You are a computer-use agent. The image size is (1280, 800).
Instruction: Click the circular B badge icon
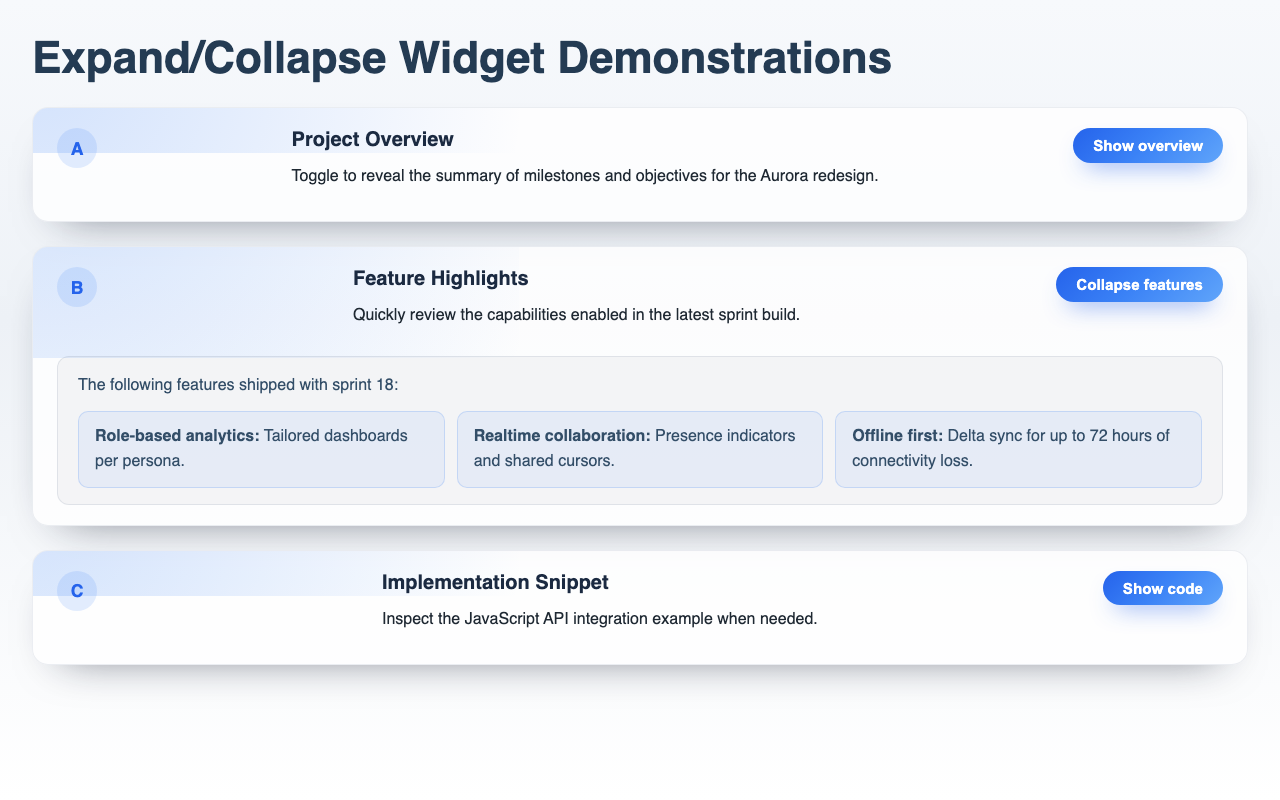tap(77, 287)
